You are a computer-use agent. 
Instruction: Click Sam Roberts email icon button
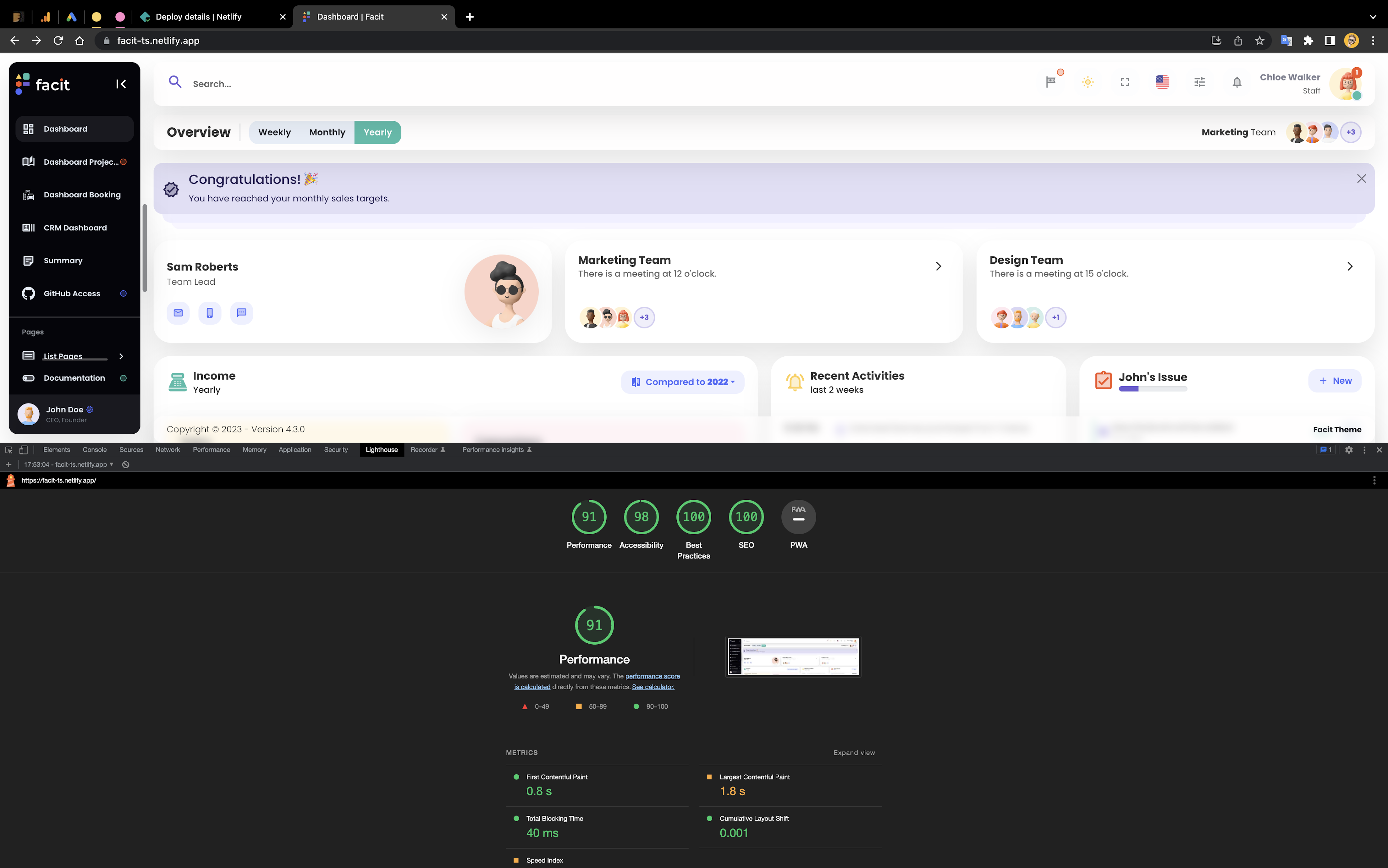coord(178,313)
